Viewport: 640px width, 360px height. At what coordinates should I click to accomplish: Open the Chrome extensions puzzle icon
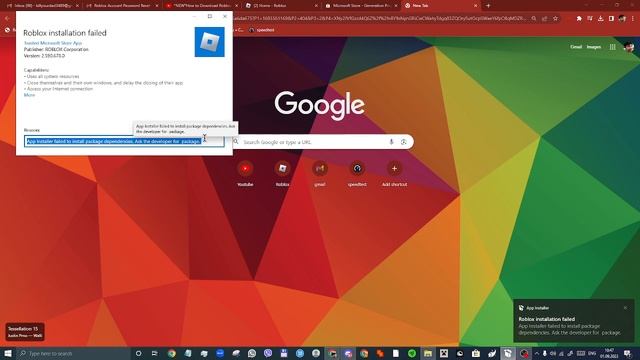coord(579,18)
